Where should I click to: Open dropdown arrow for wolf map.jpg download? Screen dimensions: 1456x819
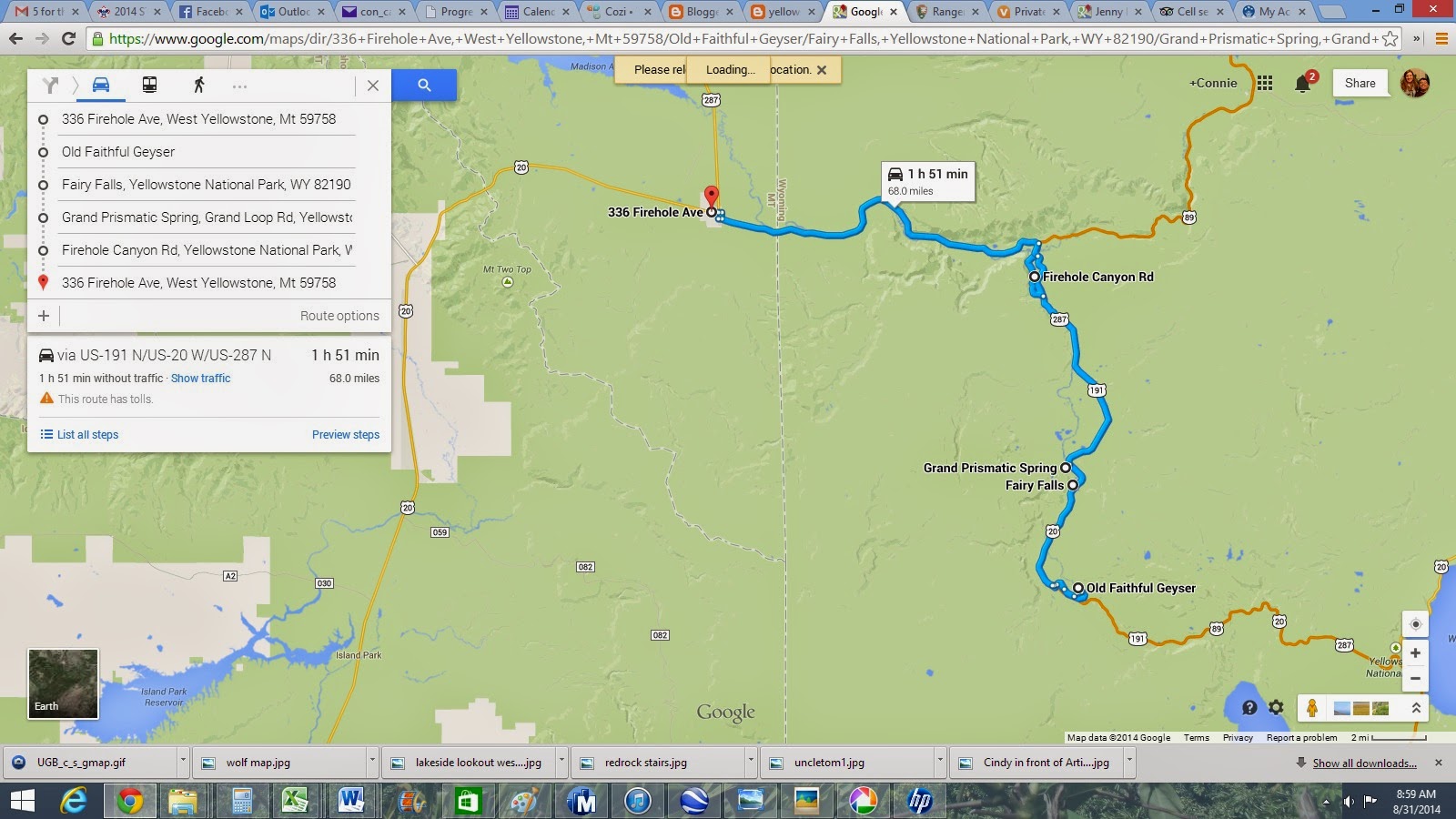pos(371,762)
